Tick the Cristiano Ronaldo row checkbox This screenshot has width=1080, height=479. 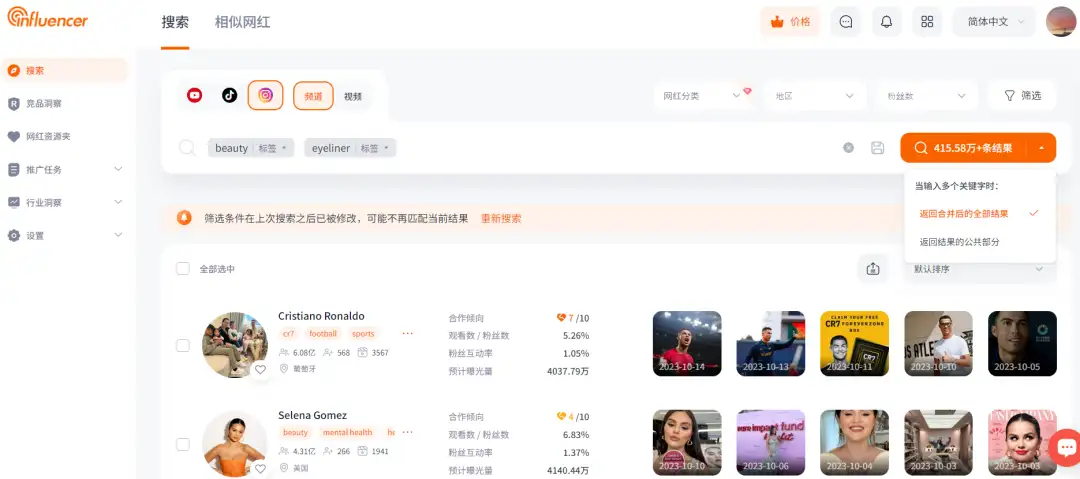pos(183,345)
